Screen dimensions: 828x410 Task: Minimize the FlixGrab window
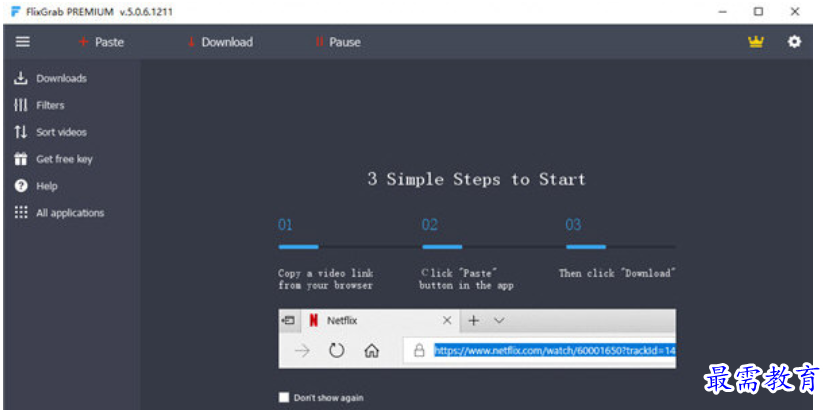point(722,11)
